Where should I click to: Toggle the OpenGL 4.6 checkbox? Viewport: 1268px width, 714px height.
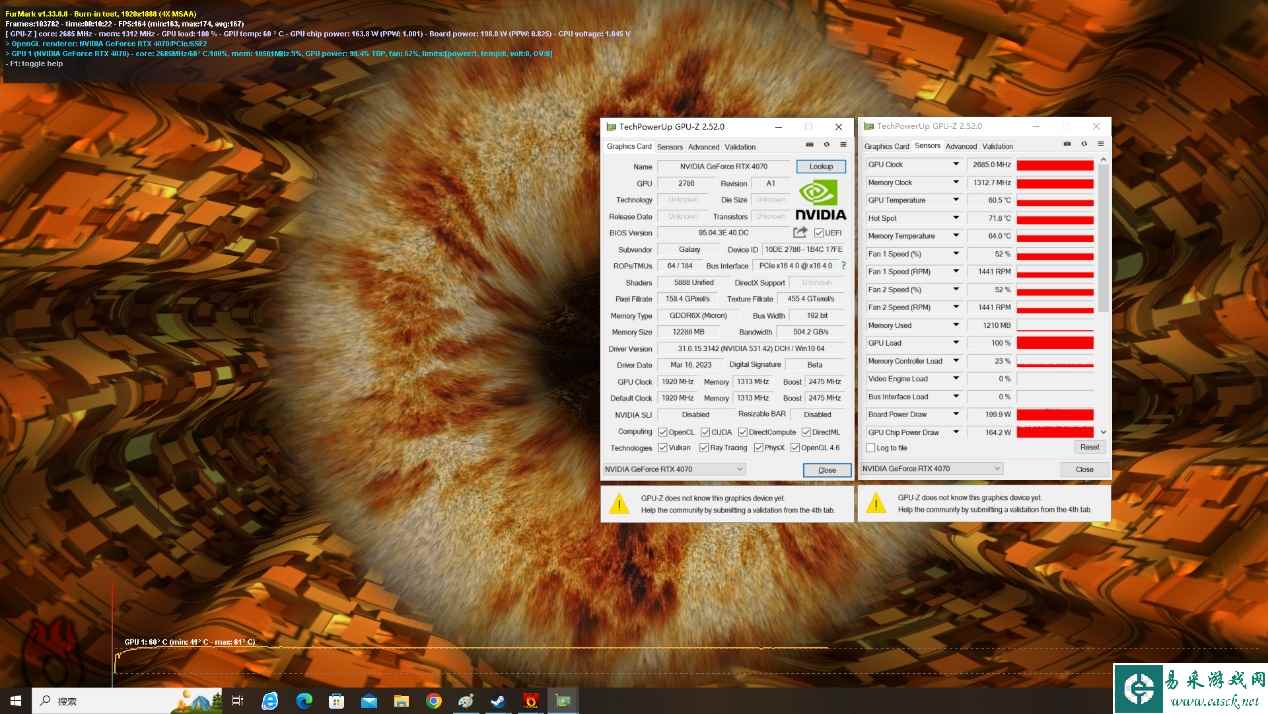[x=795, y=448]
